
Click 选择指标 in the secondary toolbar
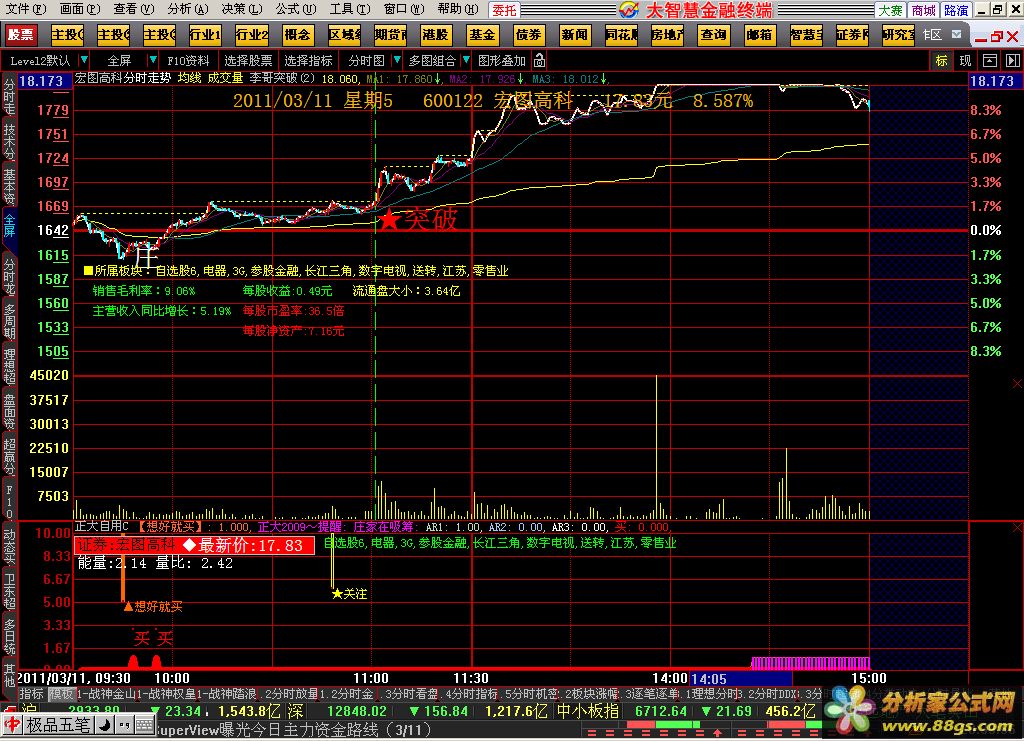click(x=308, y=61)
